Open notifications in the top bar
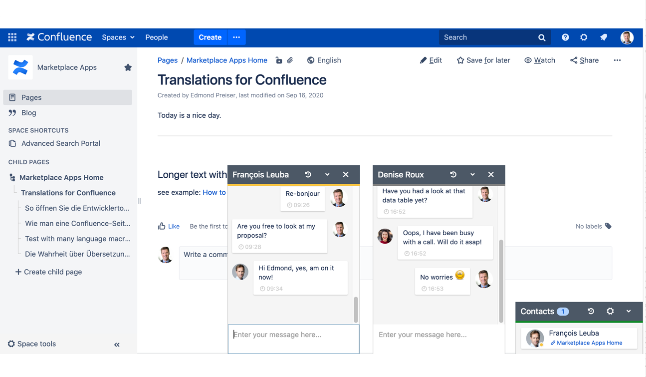646x377 pixels. (604, 37)
